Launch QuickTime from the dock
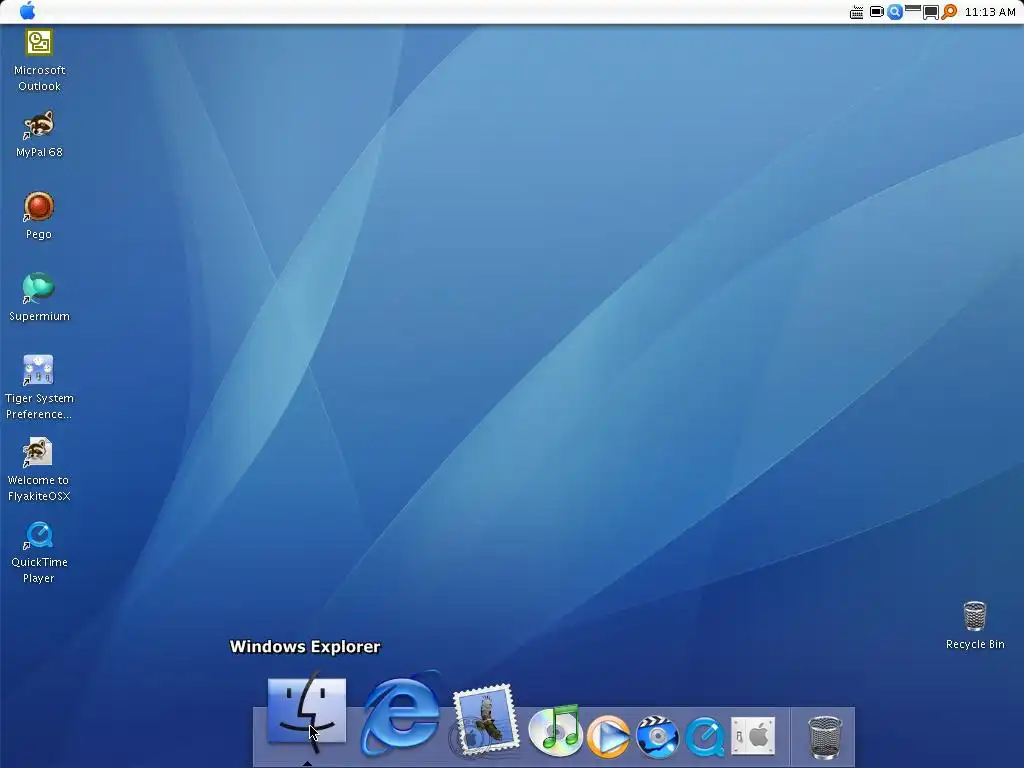1024x768 pixels. [x=705, y=737]
